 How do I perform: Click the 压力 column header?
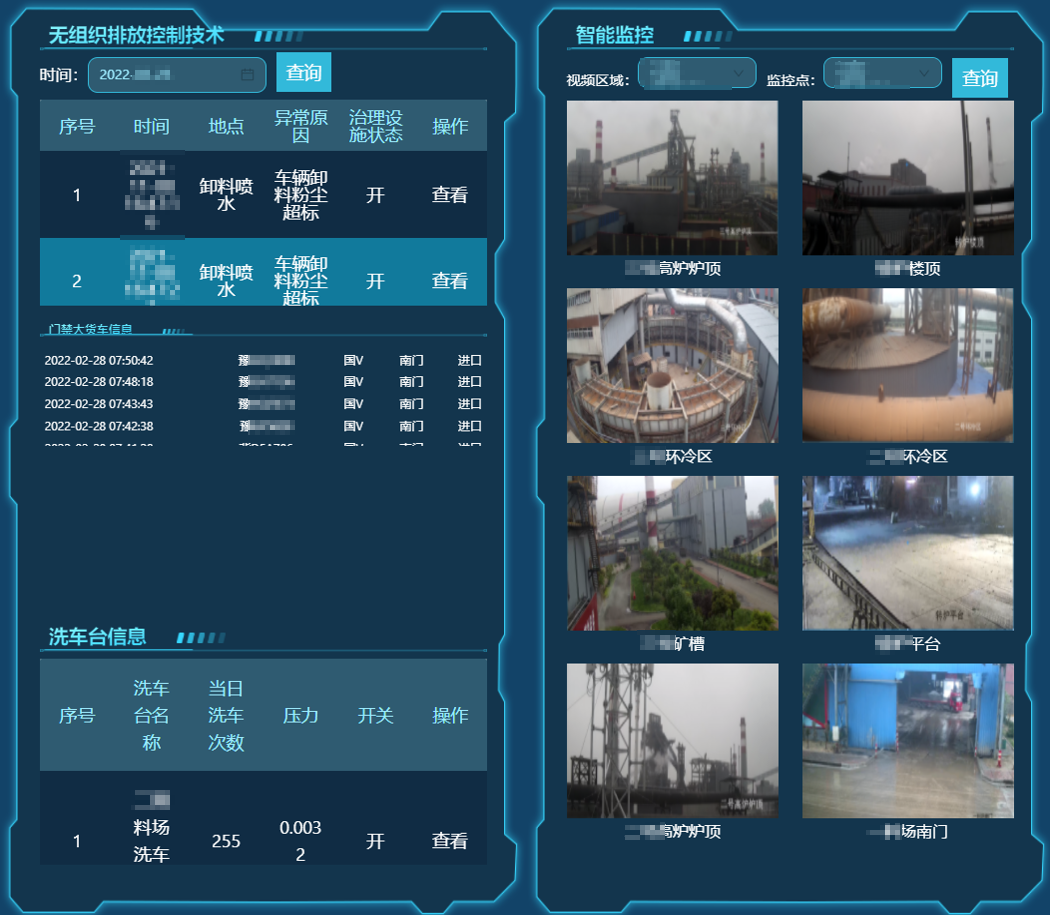pyautogui.click(x=301, y=715)
